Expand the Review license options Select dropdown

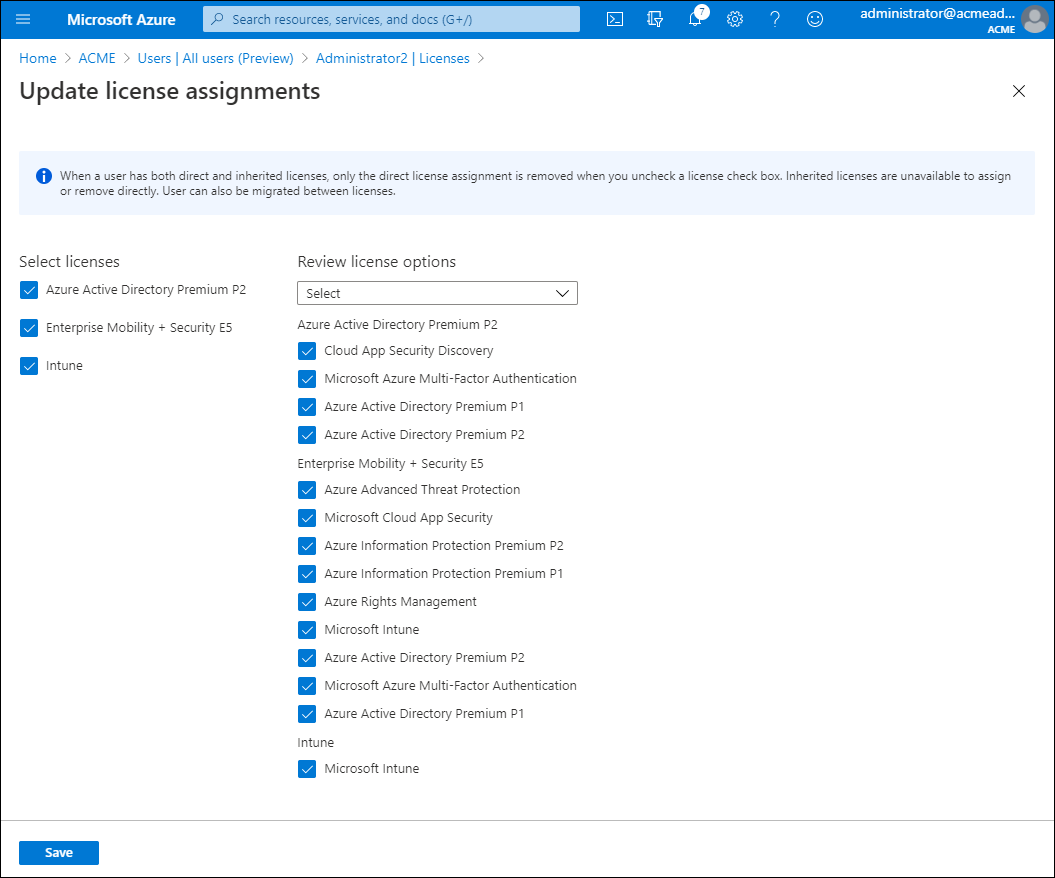[437, 293]
